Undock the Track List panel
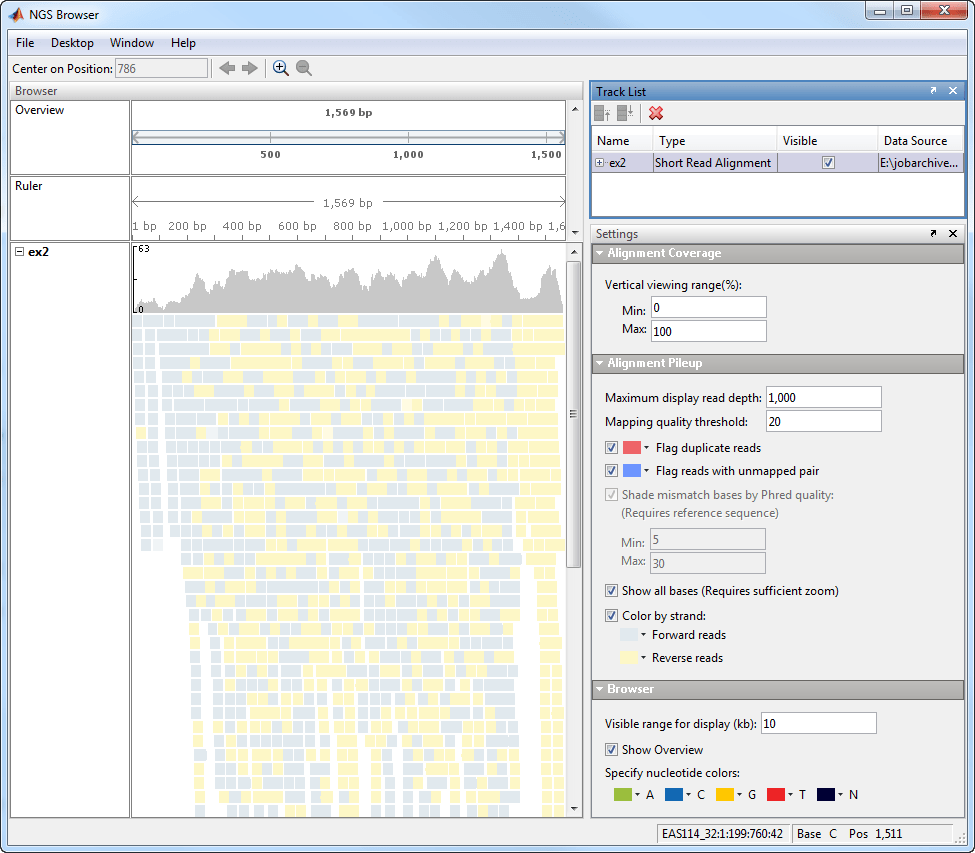This screenshot has width=975, height=853. click(933, 91)
